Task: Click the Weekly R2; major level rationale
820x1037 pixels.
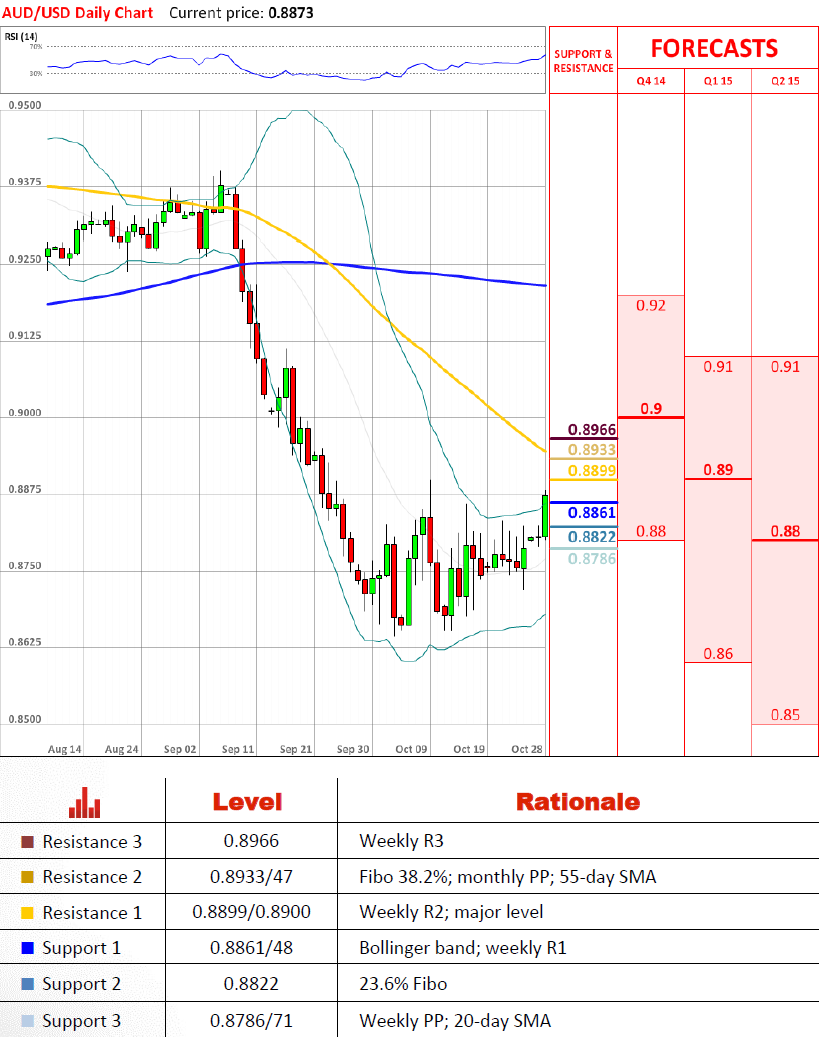Action: point(451,913)
